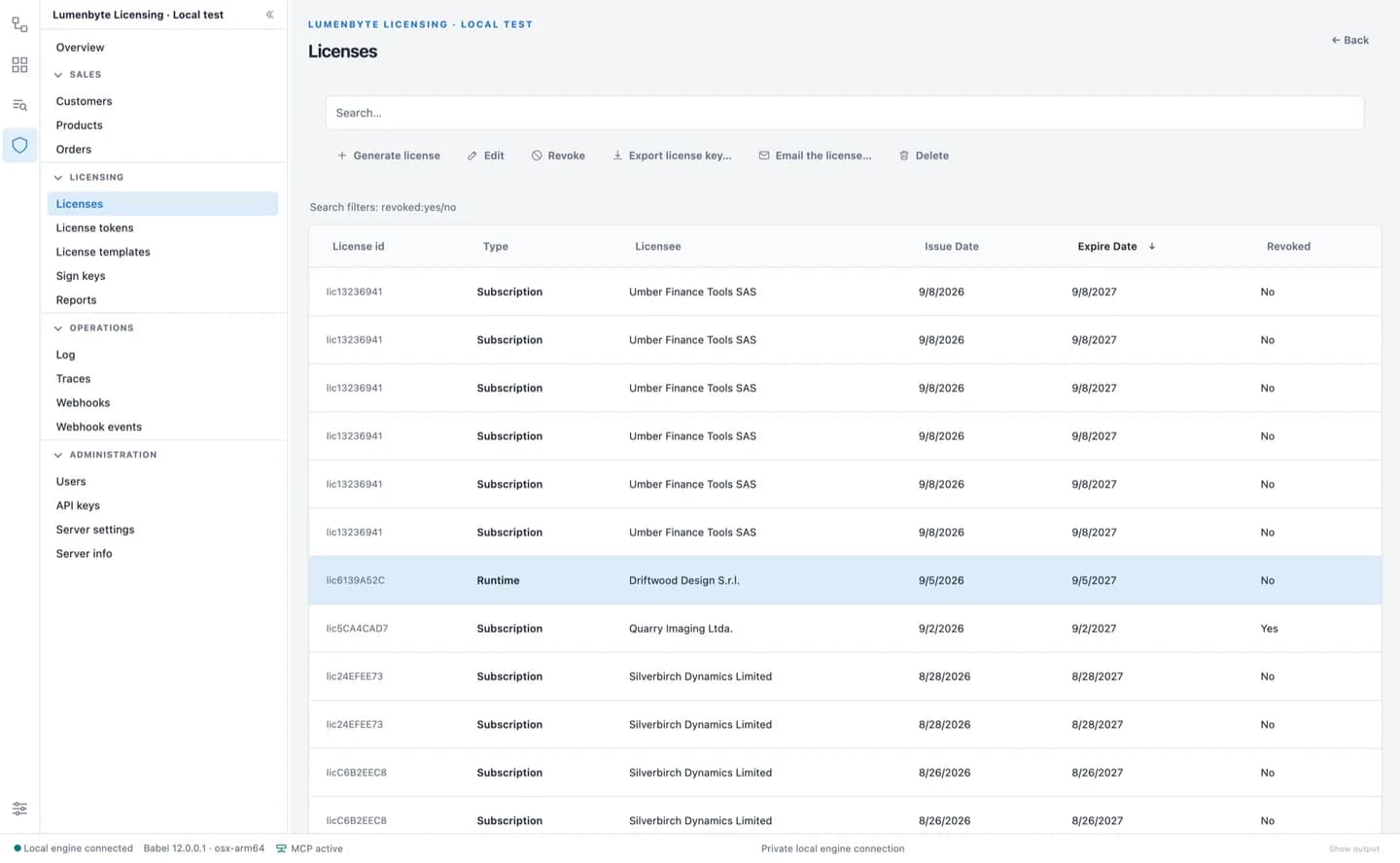Go to API keys page
Screen dimensions: 1400x863
click(x=78, y=505)
